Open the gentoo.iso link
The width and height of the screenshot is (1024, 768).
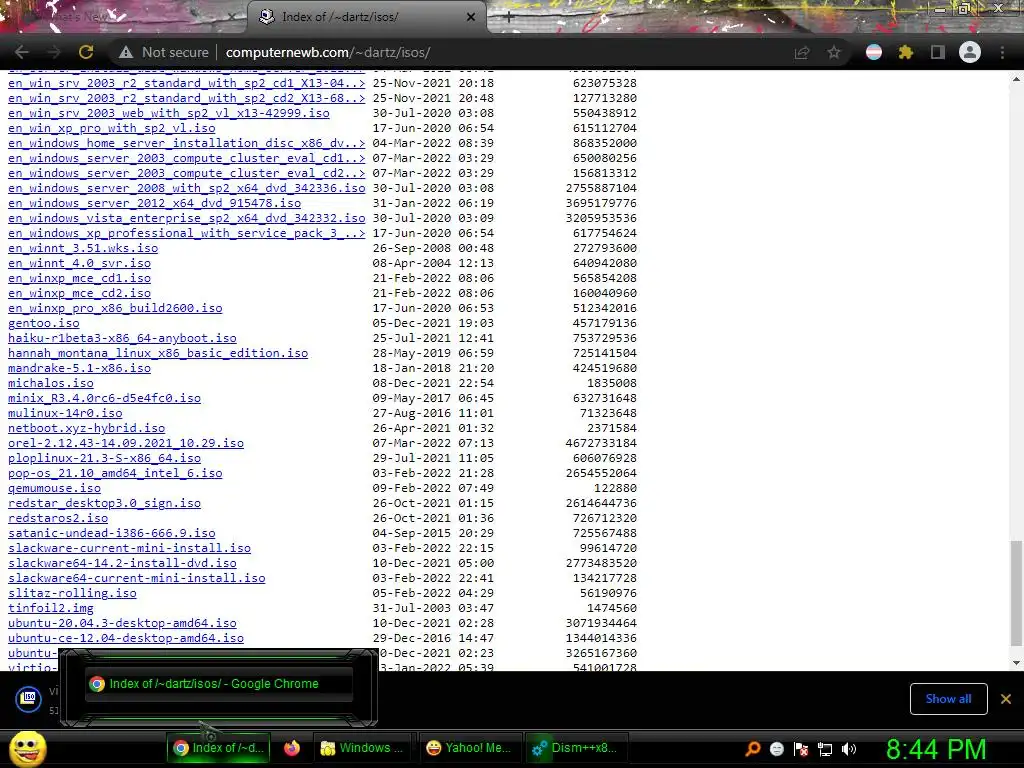(44, 323)
